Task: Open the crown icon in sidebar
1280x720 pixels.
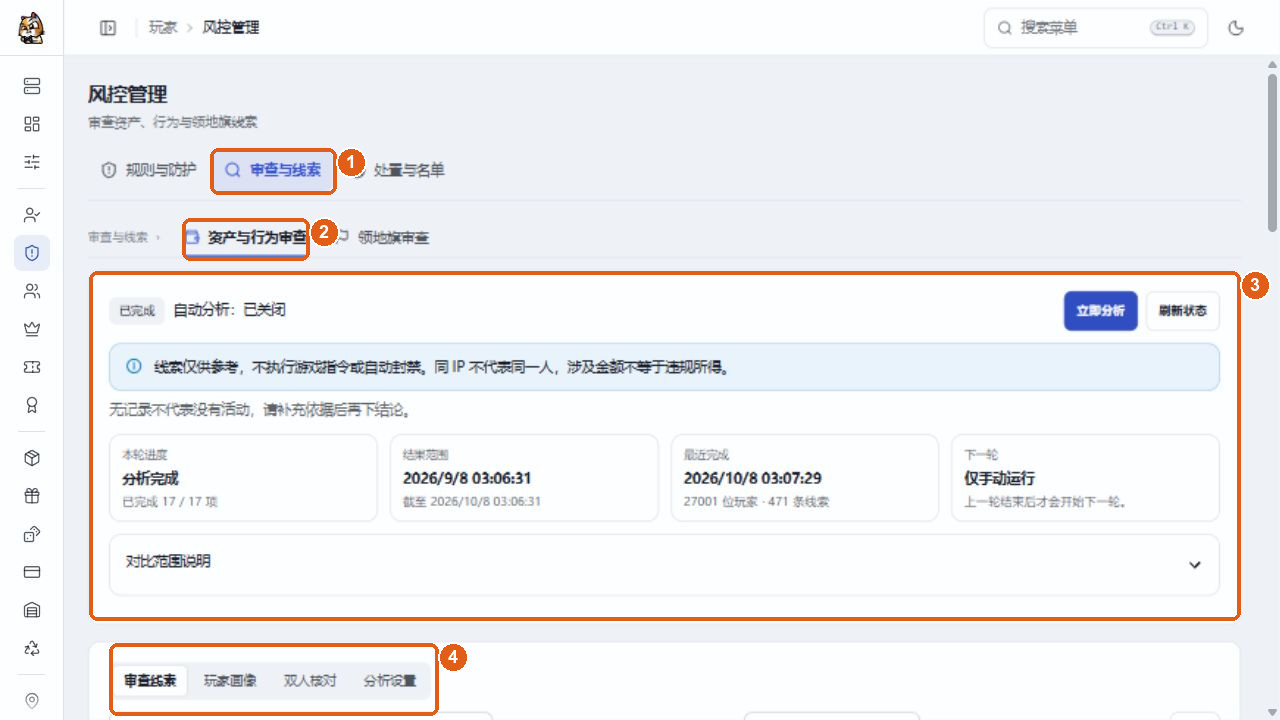Action: click(32, 329)
